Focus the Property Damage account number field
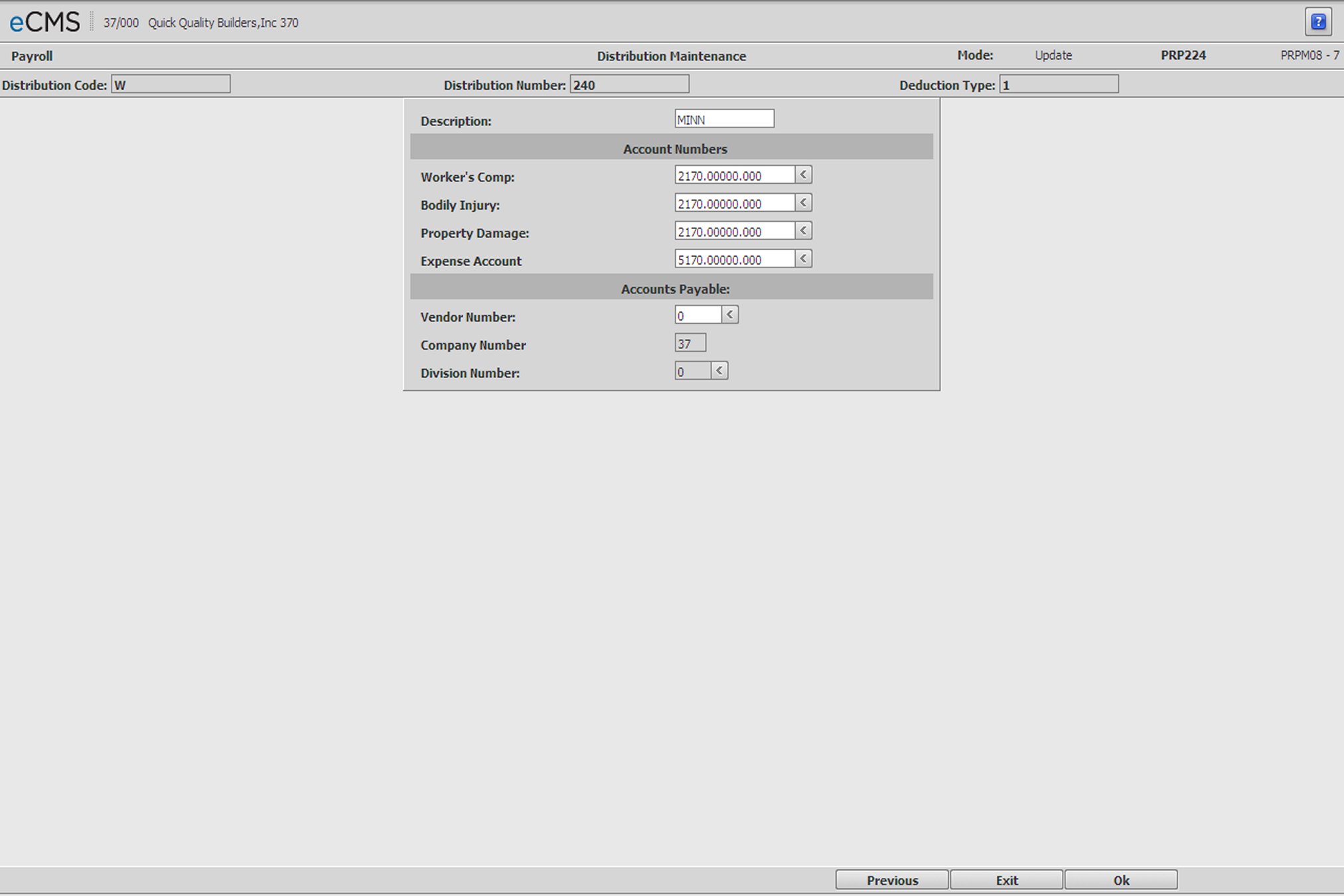 click(735, 231)
